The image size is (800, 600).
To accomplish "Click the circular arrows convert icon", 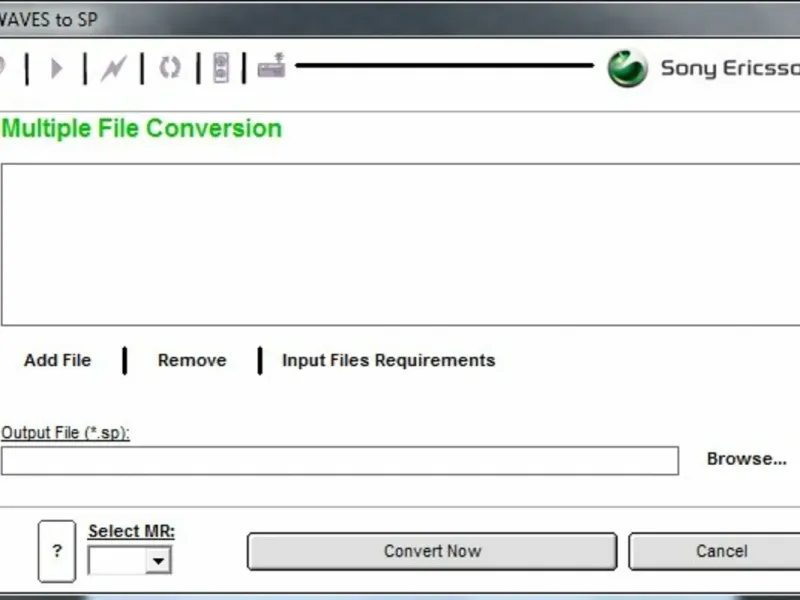I will [x=170, y=67].
